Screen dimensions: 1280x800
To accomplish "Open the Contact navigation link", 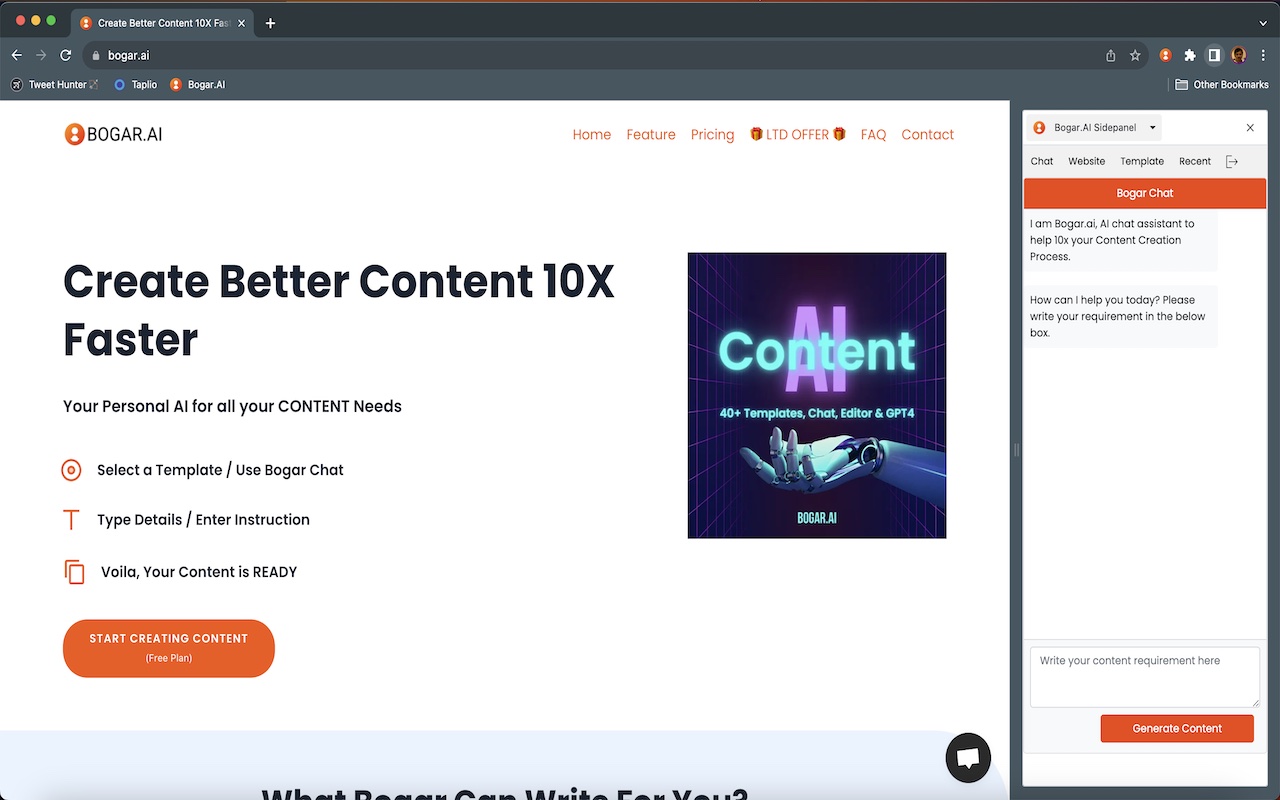I will (928, 134).
